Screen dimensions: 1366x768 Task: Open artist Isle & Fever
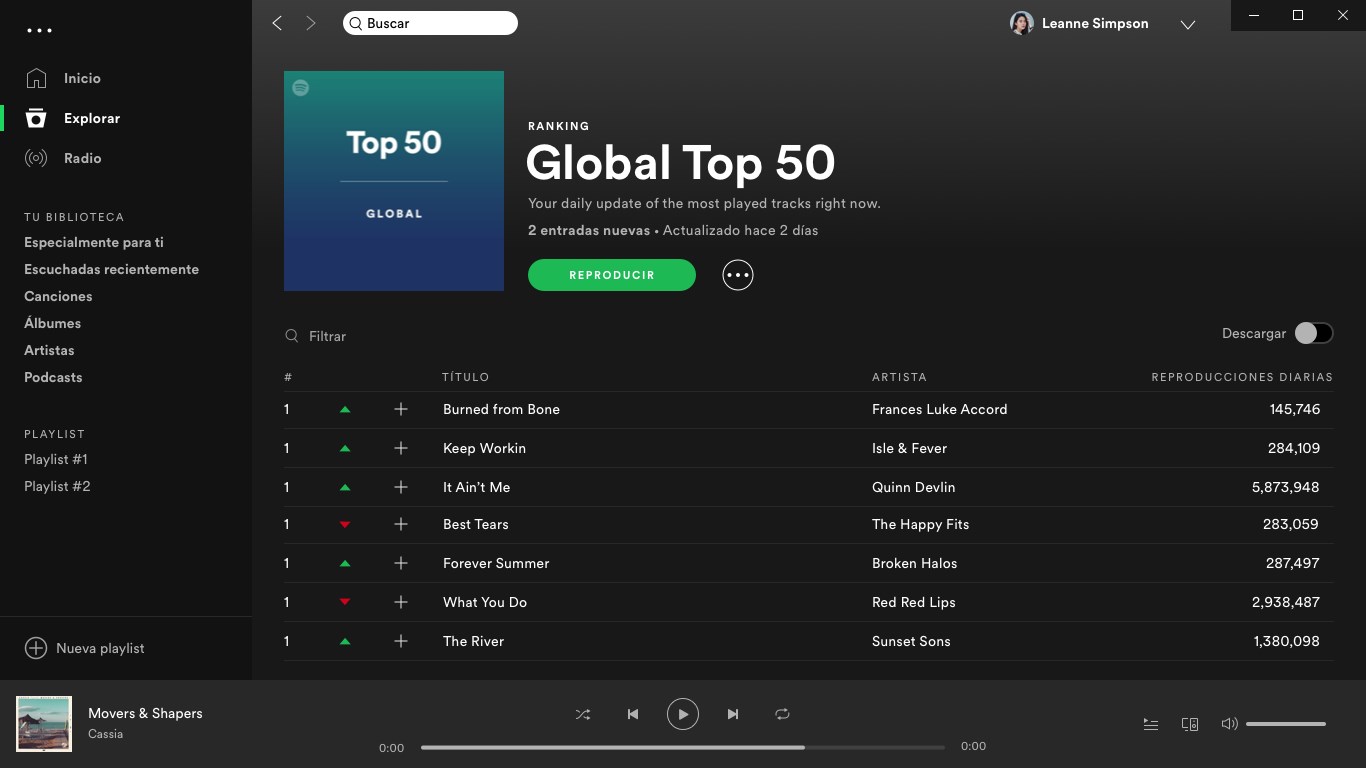click(909, 448)
